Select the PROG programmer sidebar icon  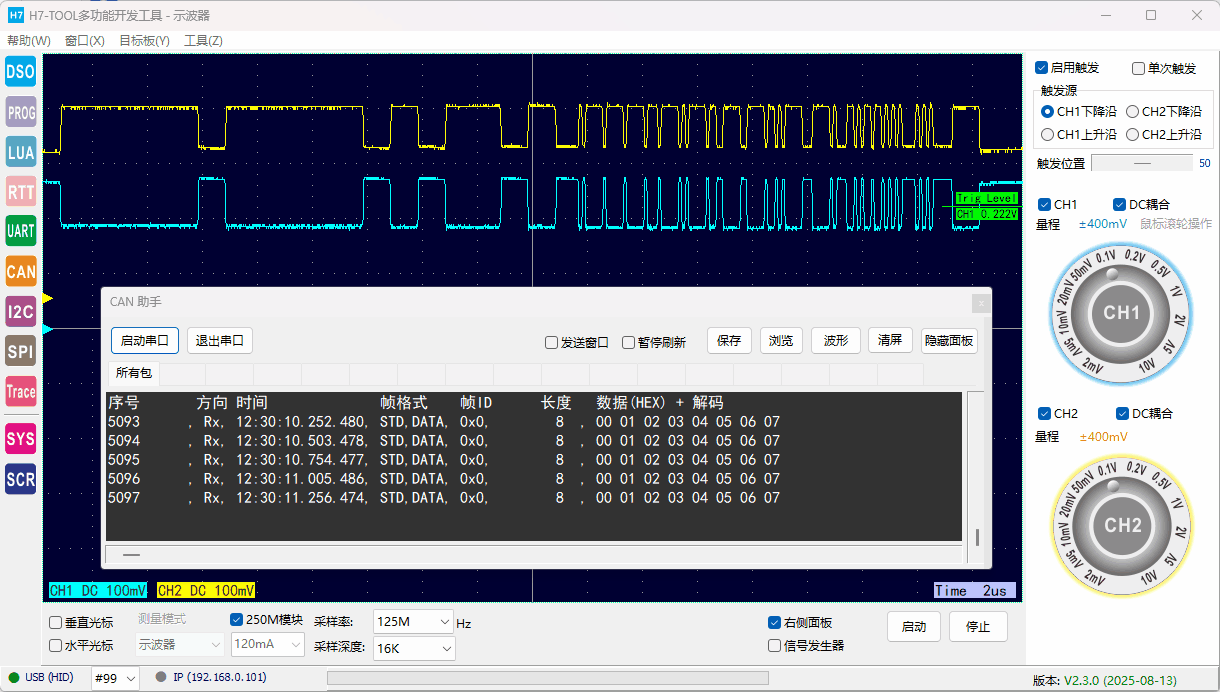click(x=21, y=112)
